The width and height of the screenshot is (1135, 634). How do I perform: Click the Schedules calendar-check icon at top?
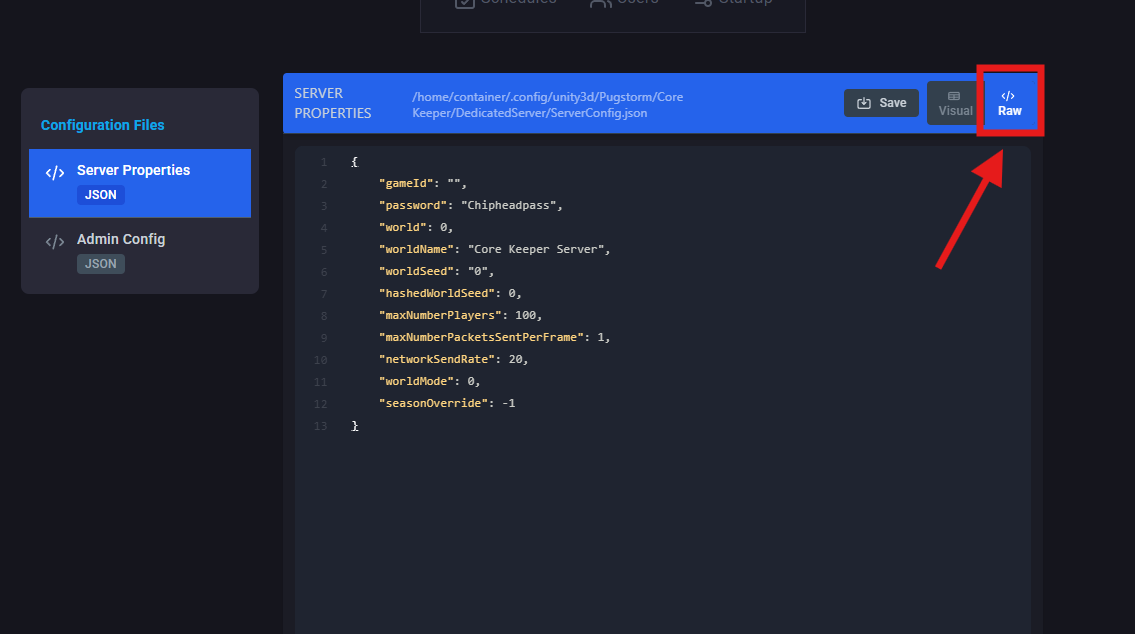[465, 3]
